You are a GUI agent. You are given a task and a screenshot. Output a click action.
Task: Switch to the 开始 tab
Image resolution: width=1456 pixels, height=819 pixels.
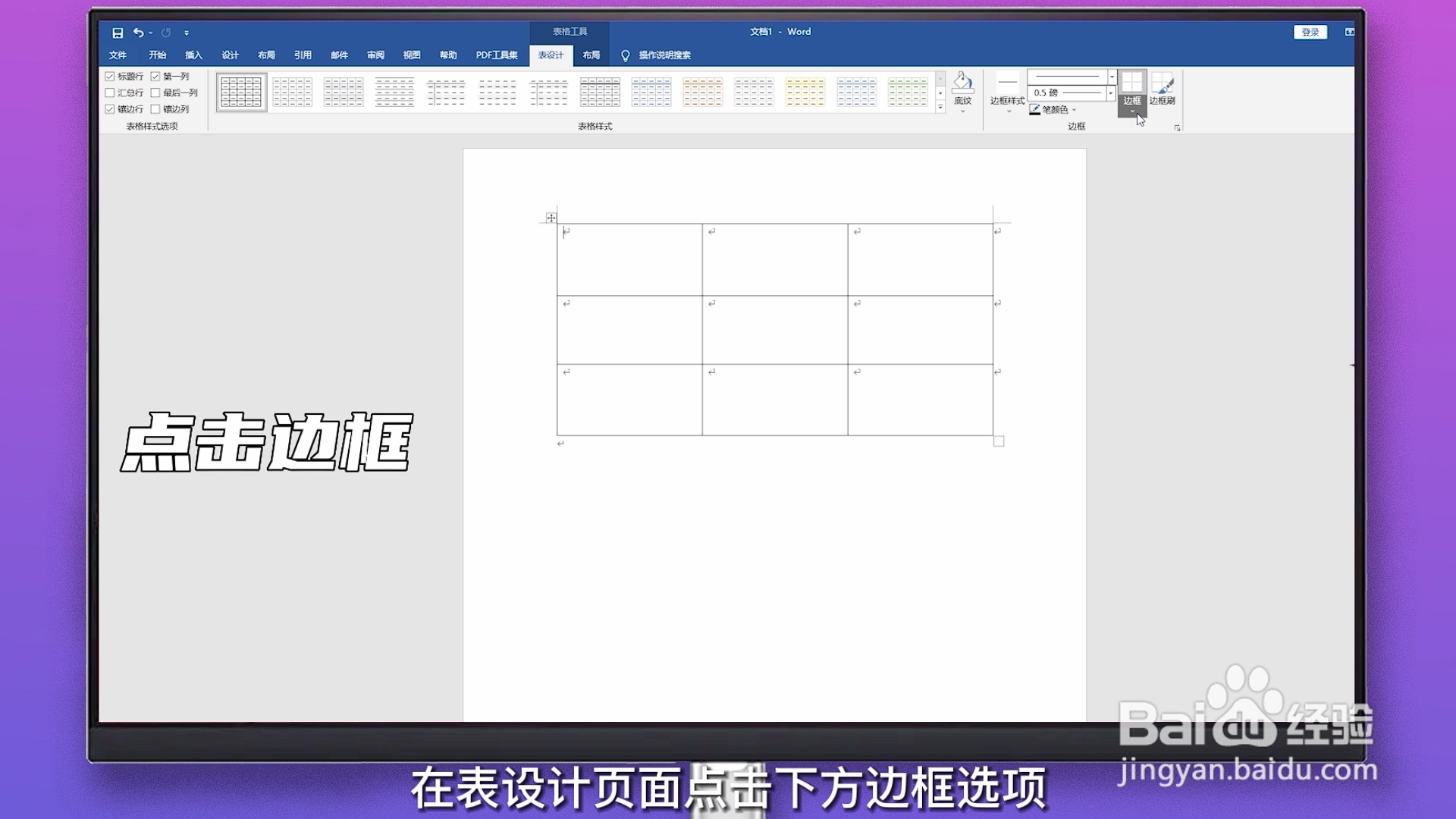click(157, 55)
